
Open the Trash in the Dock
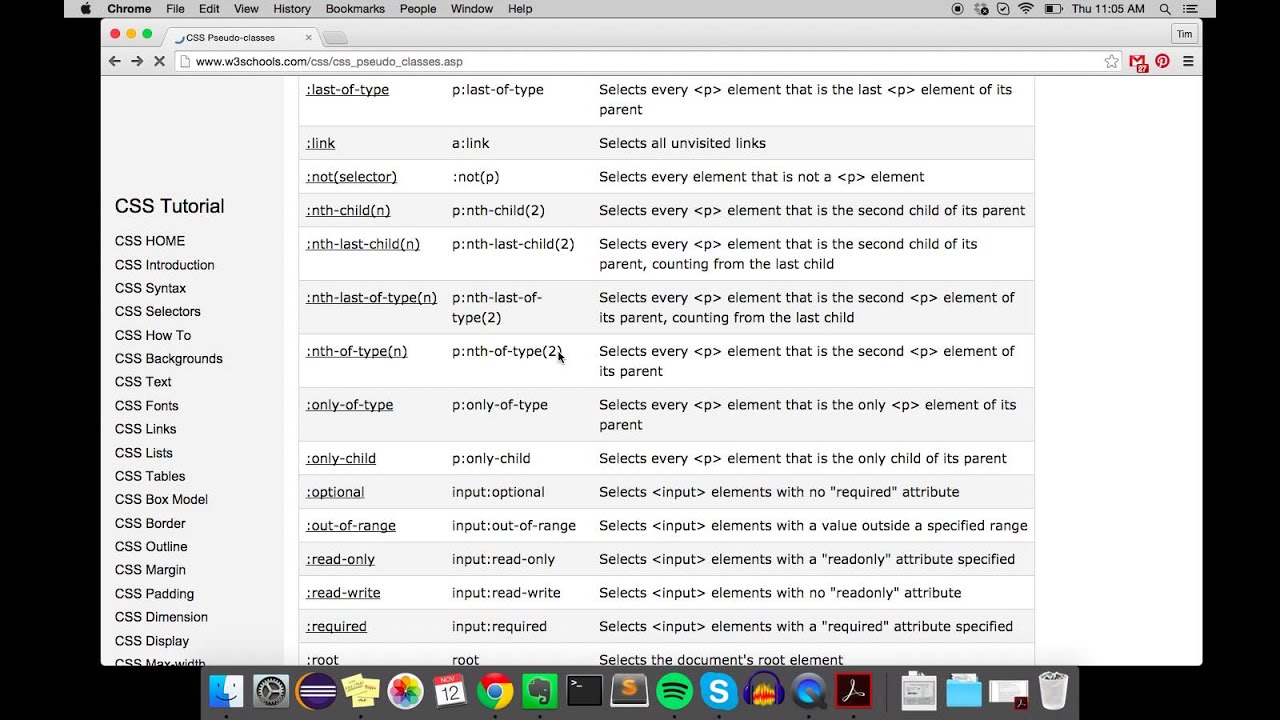1053,691
